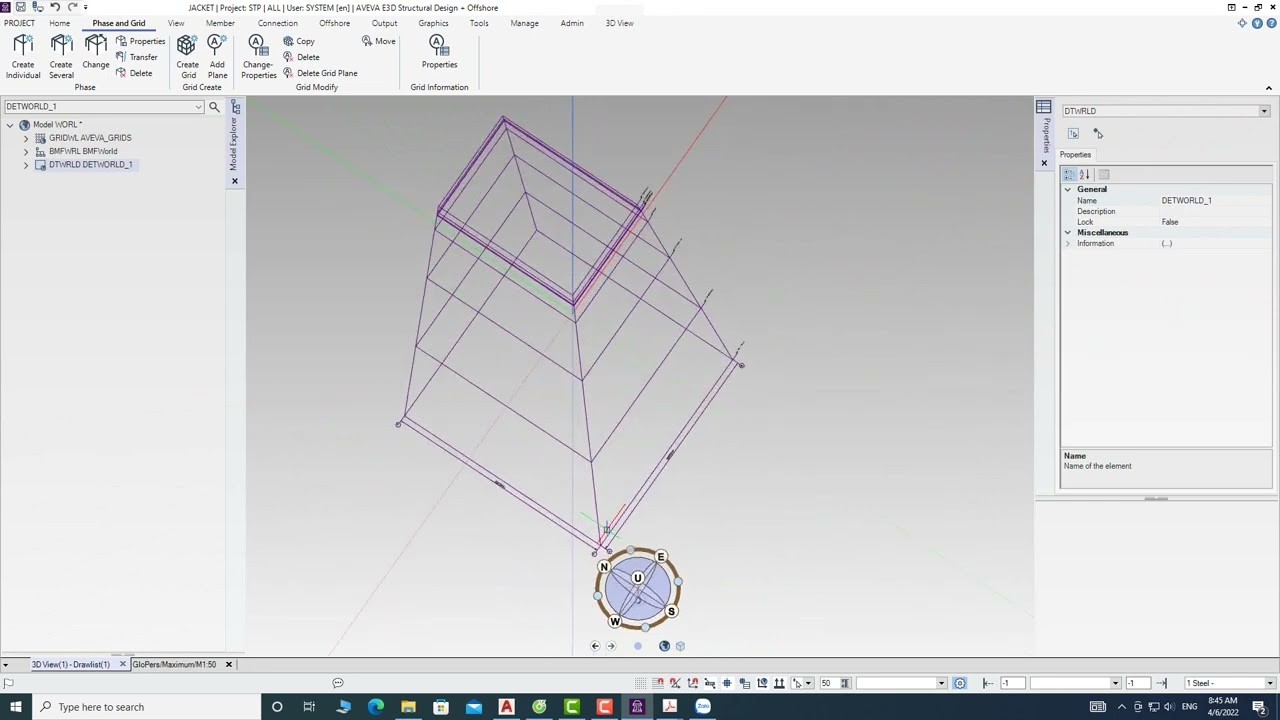Image resolution: width=1280 pixels, height=720 pixels.
Task: Open phase Properties in Phase group
Action: [x=140, y=41]
